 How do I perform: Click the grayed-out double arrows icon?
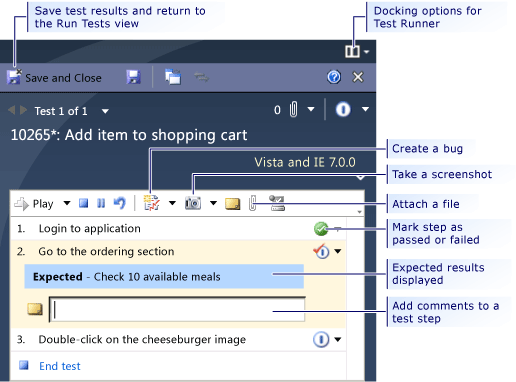[x=201, y=77]
